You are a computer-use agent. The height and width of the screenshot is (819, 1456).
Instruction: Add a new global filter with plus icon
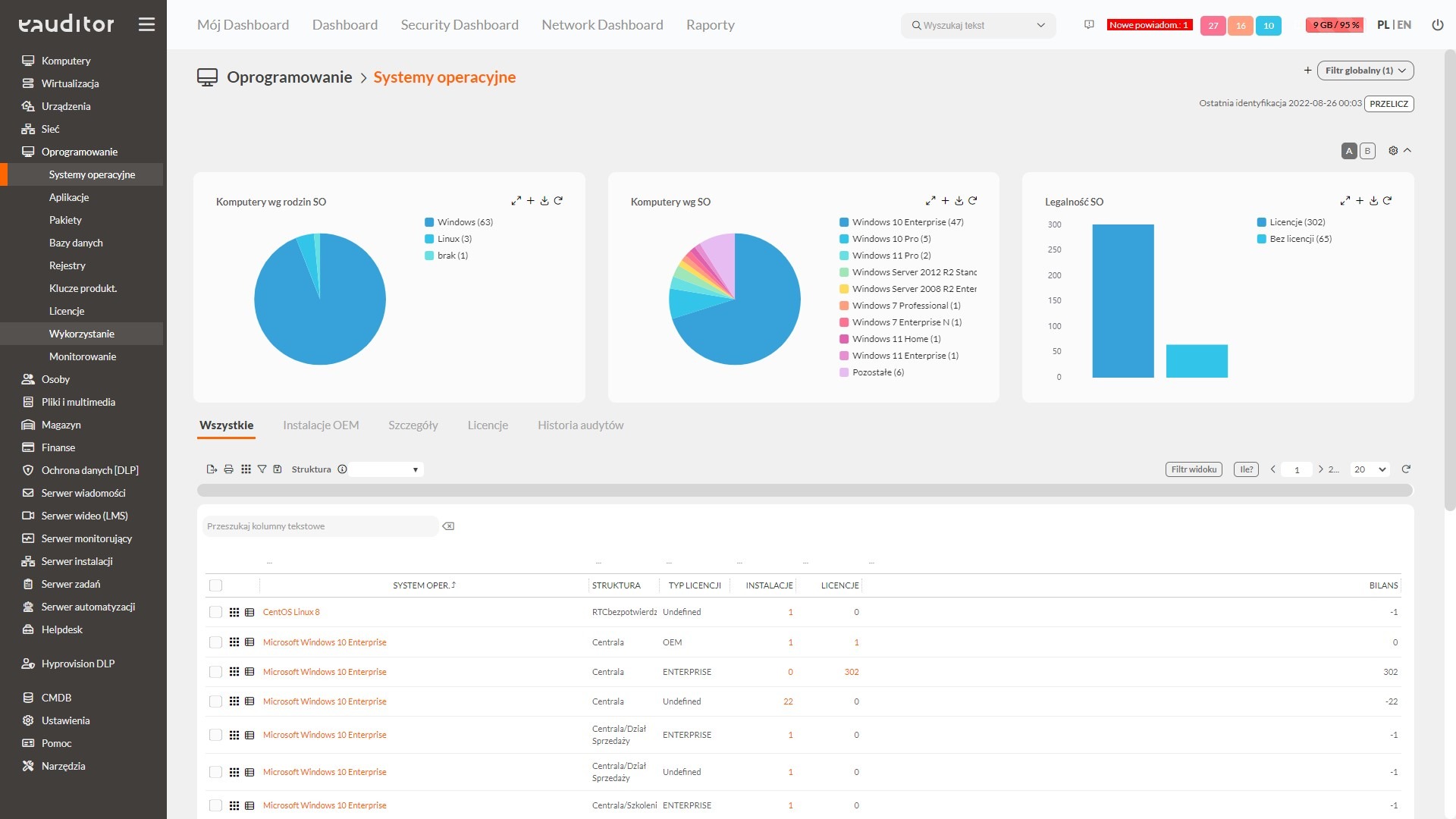pos(1307,71)
